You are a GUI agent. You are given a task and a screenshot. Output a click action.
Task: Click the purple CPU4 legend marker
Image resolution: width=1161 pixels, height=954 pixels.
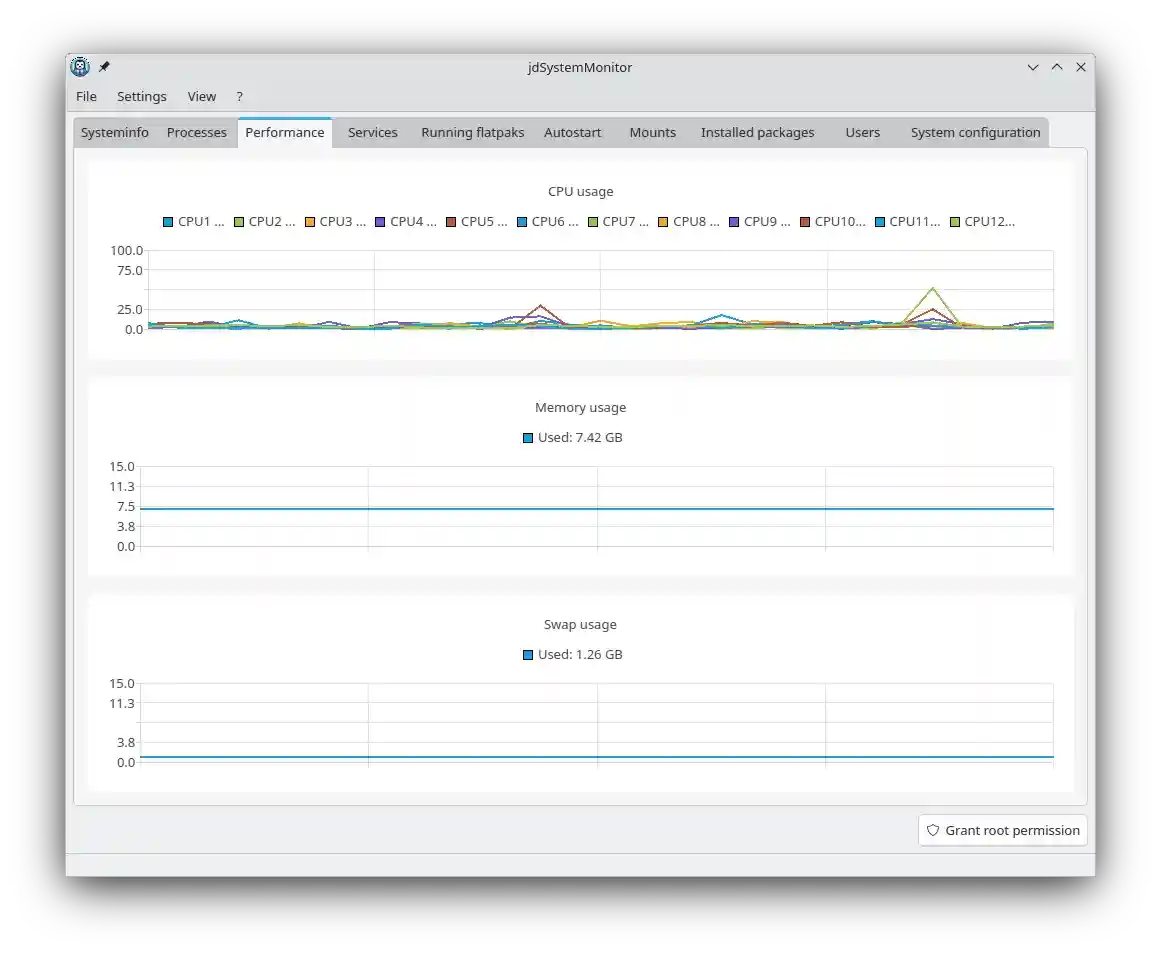379,221
